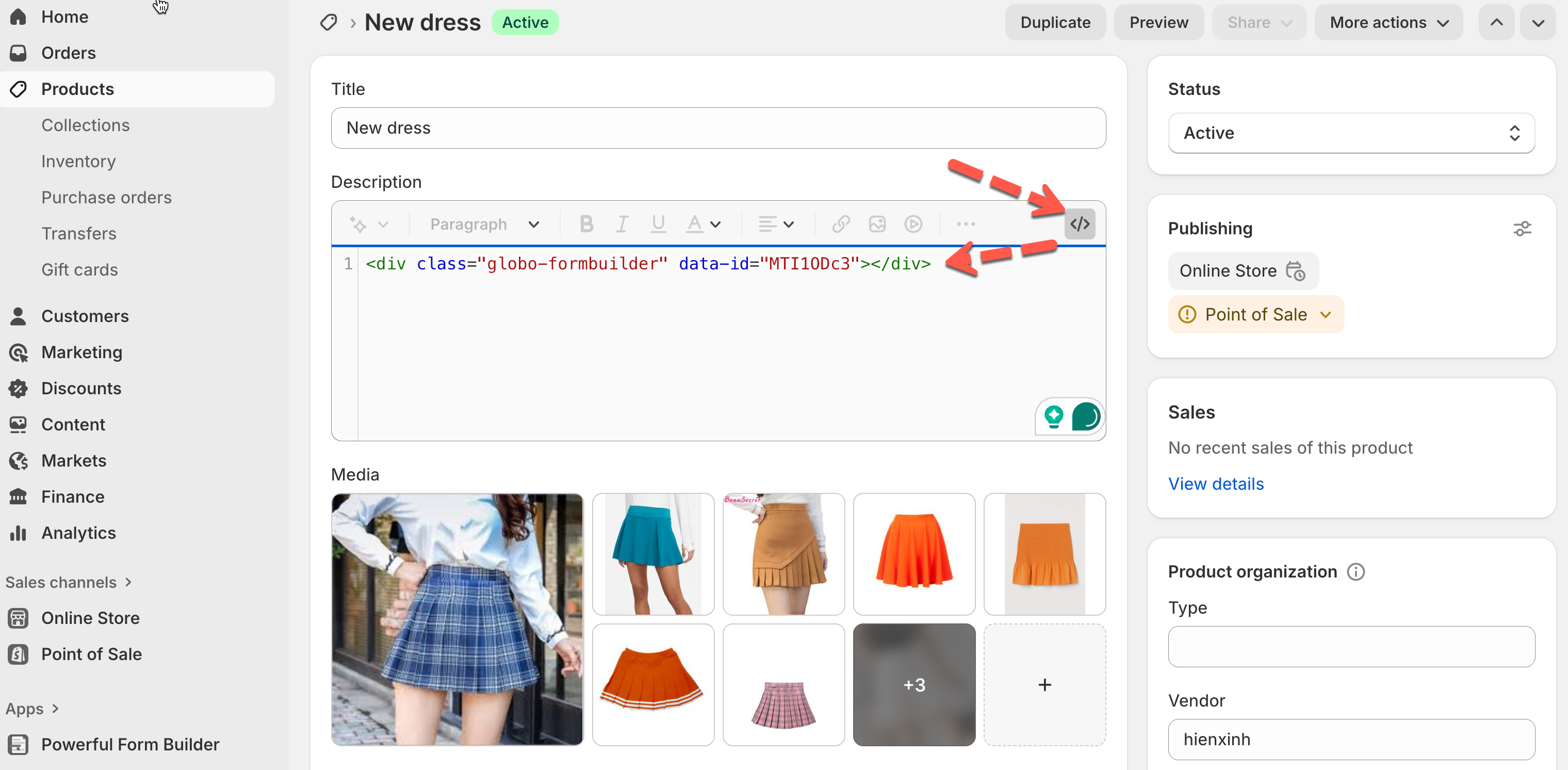Click the Italic formatting icon
Viewport: 1568px width, 770px height.
(x=622, y=224)
